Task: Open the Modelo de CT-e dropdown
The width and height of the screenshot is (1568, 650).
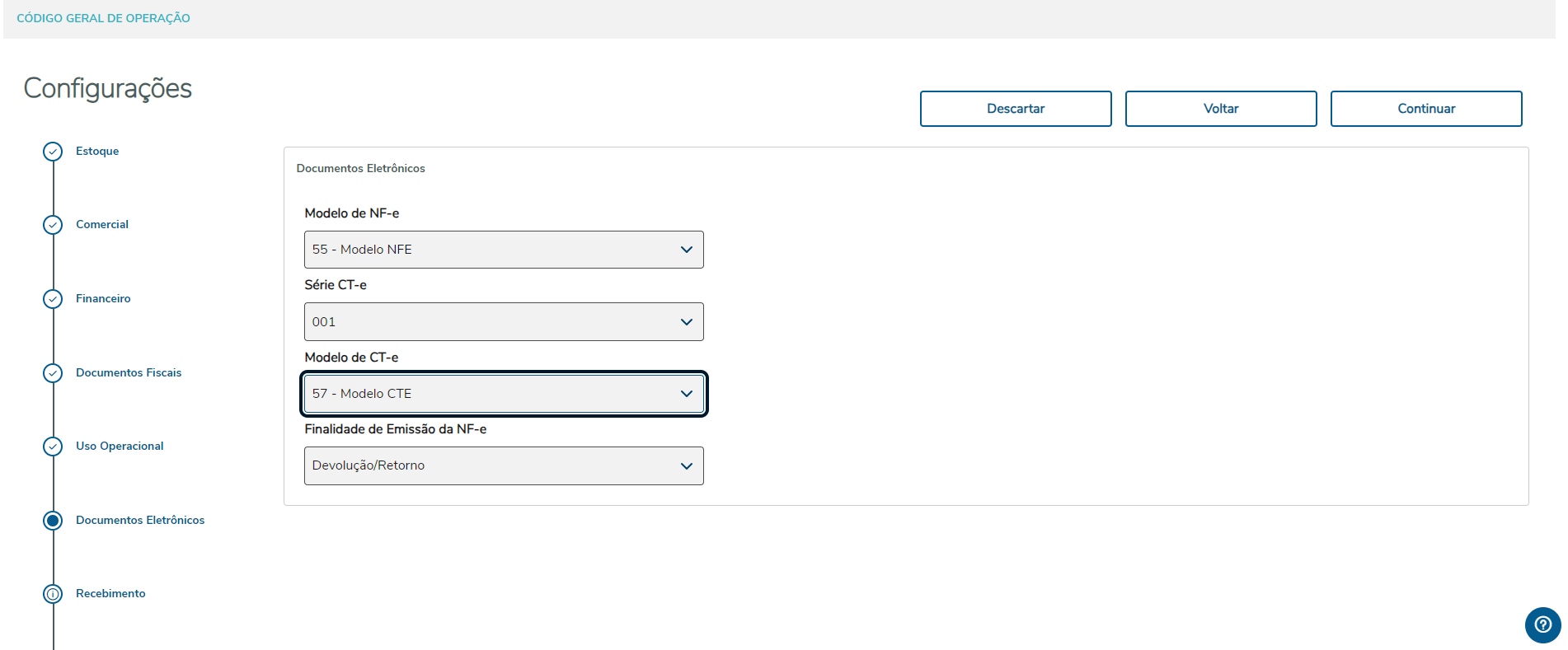Action: [503, 394]
